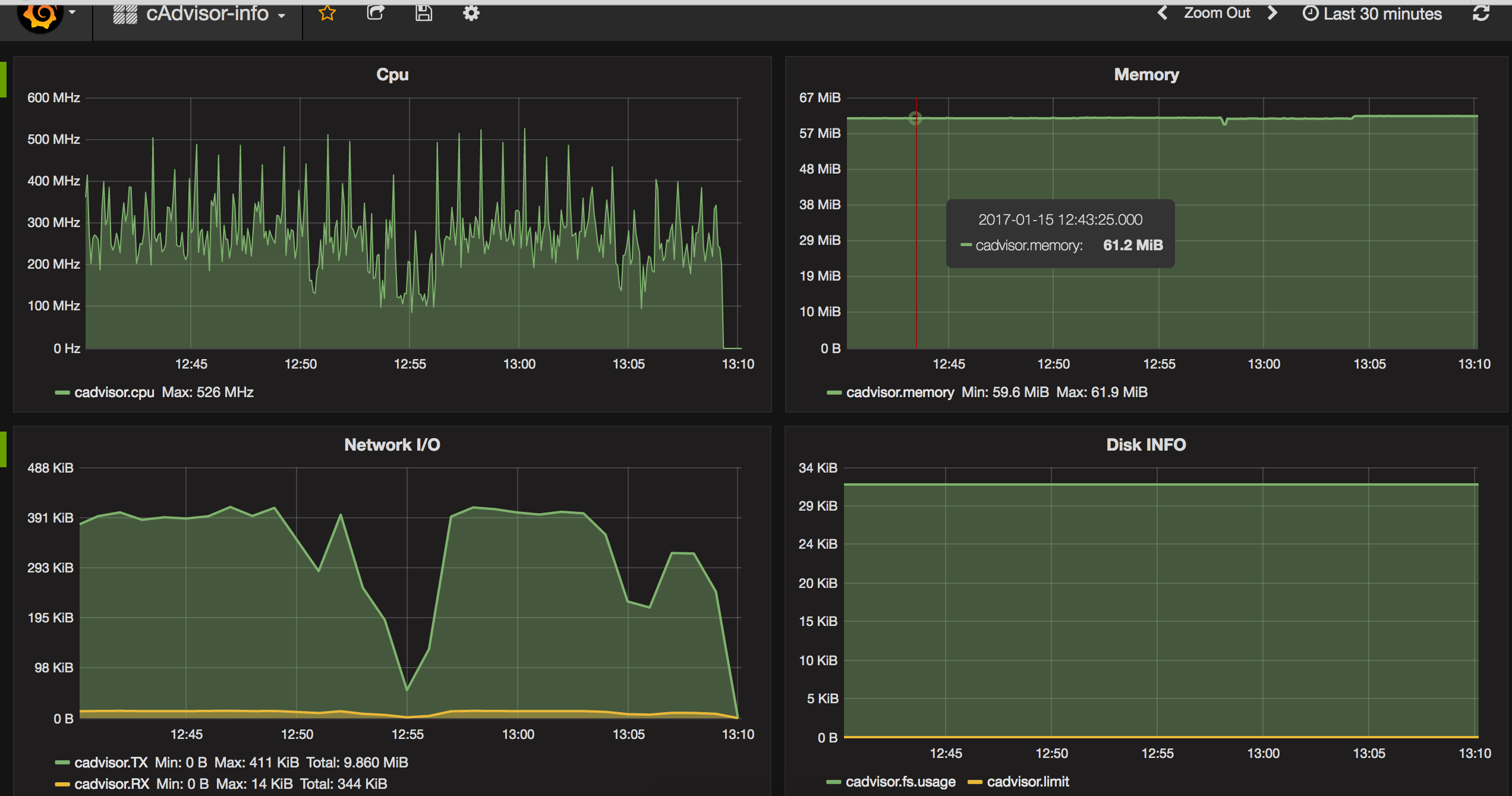This screenshot has width=1512, height=796.
Task: Open the first row's green handle
Action: point(3,79)
